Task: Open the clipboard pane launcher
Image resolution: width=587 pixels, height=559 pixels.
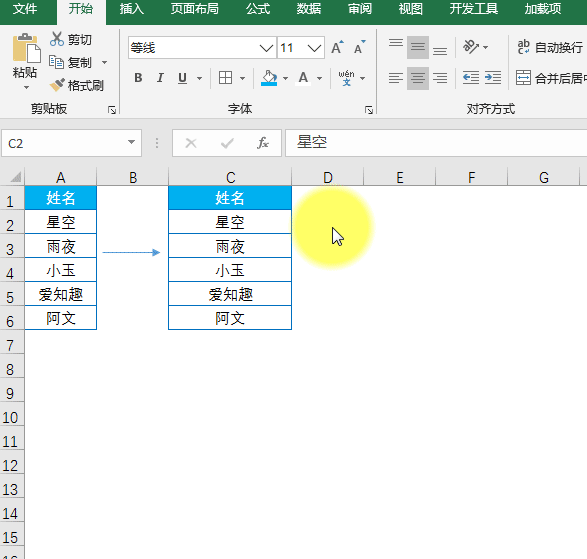Action: 112,110
